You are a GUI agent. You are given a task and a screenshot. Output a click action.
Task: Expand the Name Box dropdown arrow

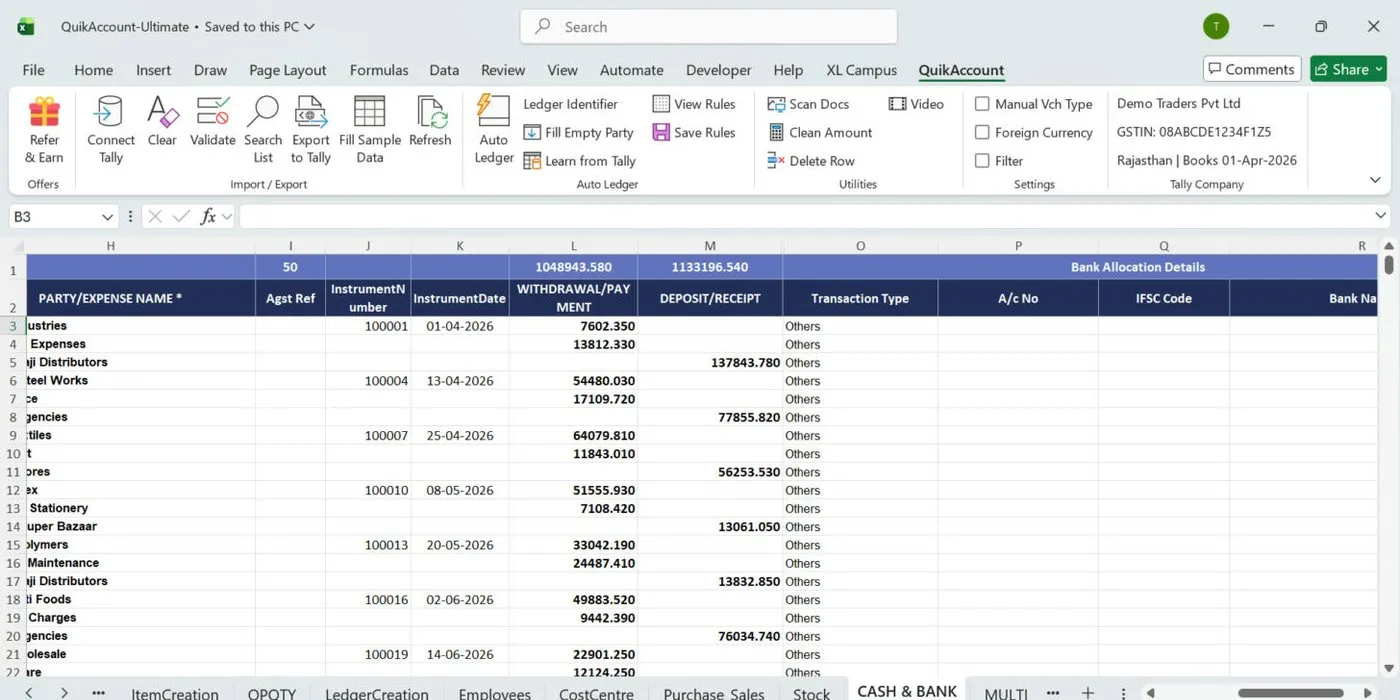click(x=108, y=217)
